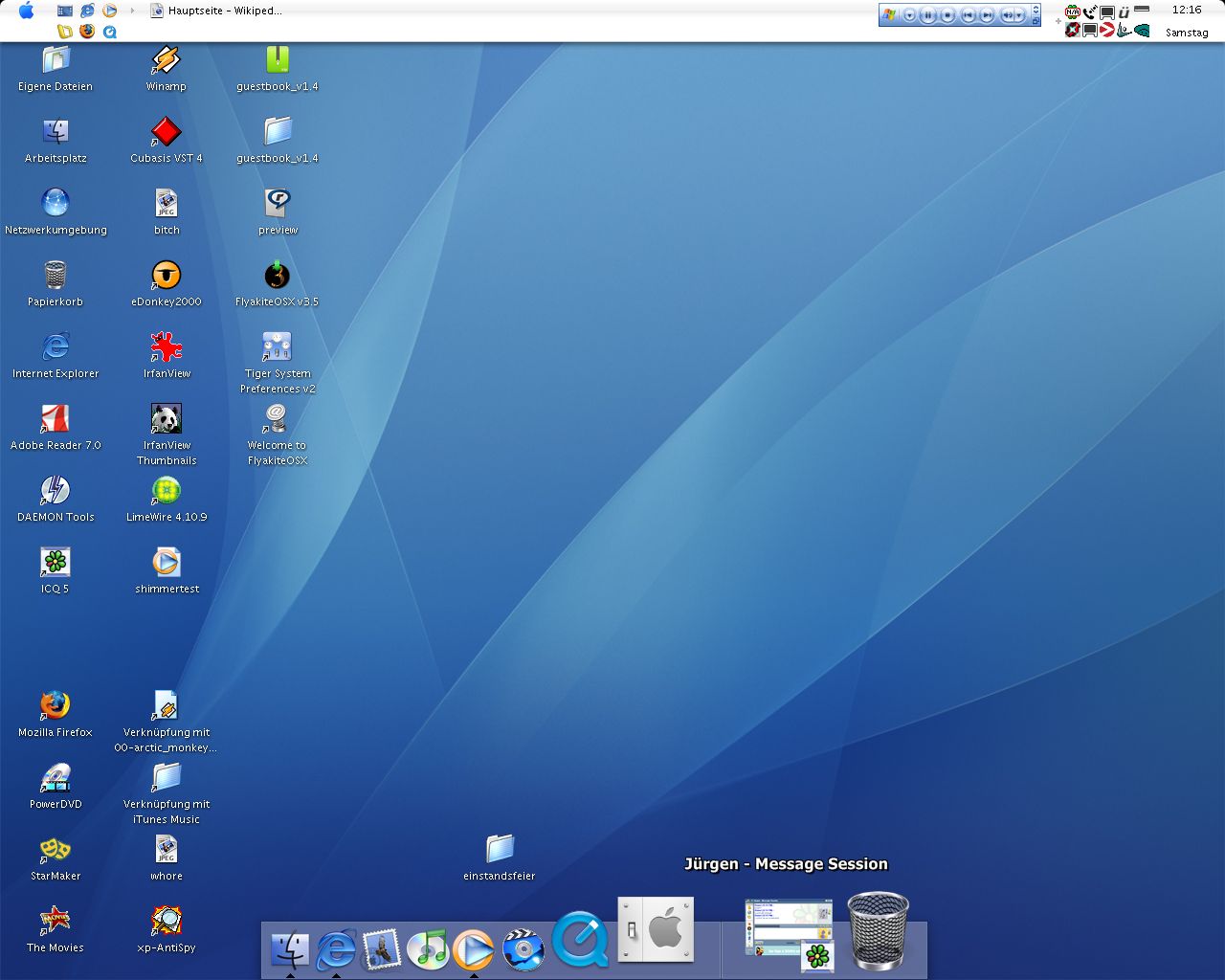Click Internet Explorer in the dock
The width and height of the screenshot is (1225, 980).
click(335, 949)
